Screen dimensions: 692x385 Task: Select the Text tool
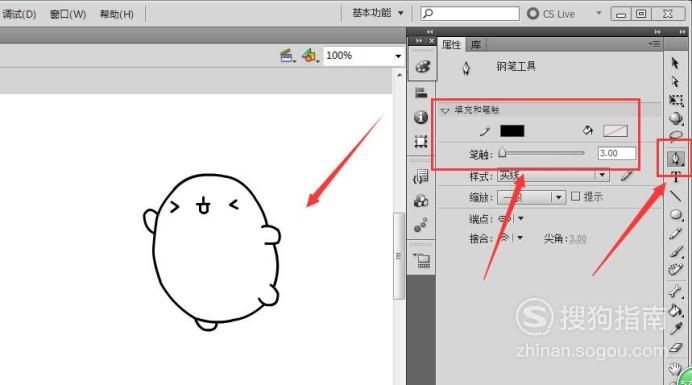coord(676,177)
